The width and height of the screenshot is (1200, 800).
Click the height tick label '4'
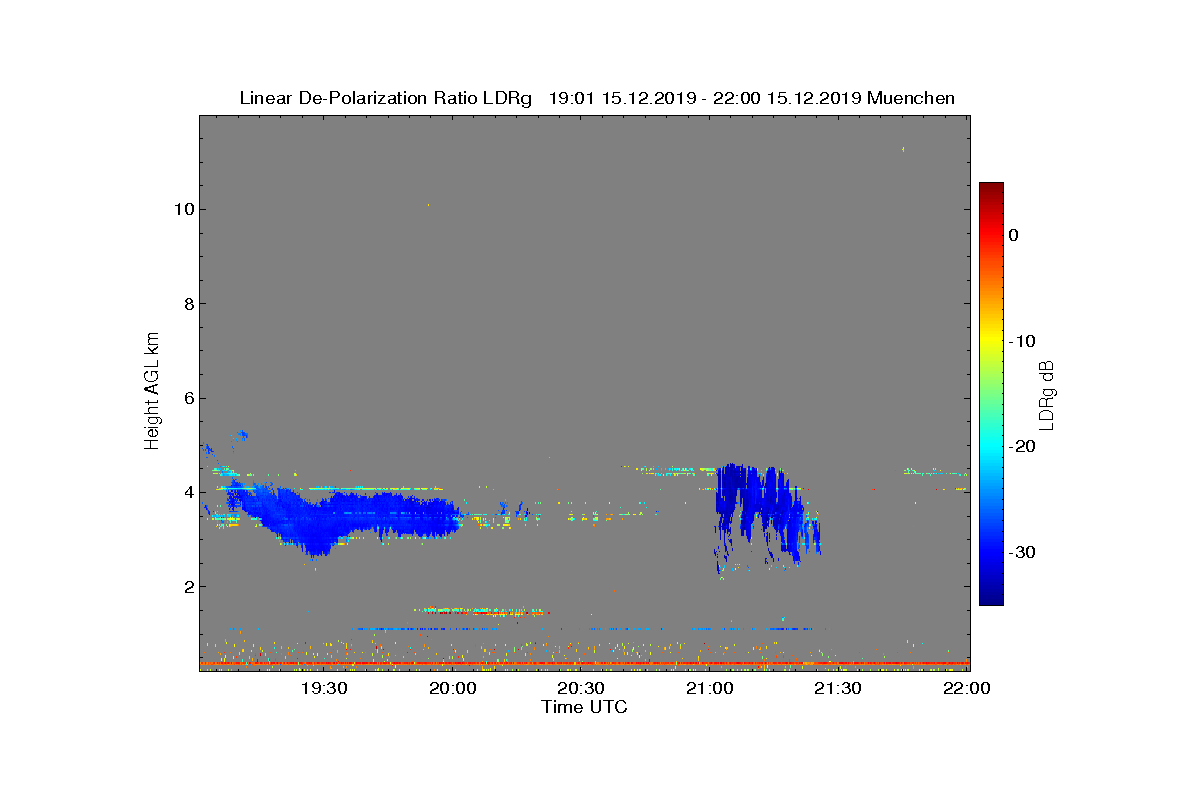[x=188, y=492]
